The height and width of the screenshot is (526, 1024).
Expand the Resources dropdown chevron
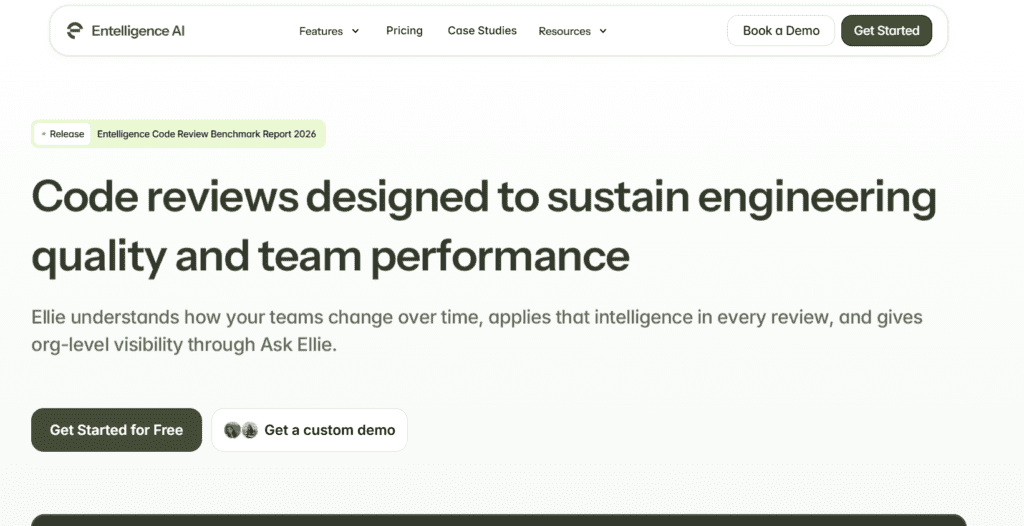click(603, 32)
